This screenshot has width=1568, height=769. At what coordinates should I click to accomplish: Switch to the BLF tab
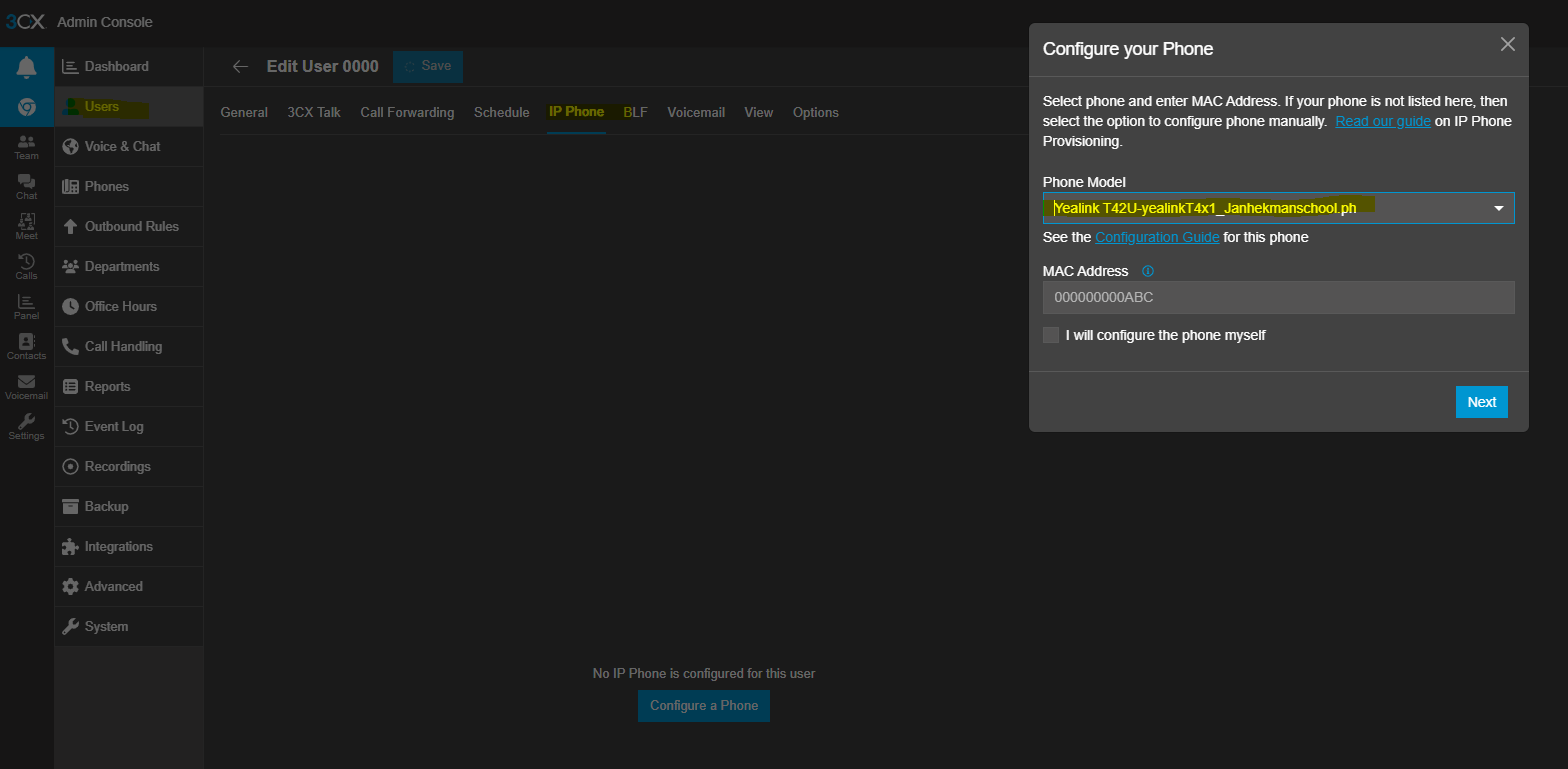636,112
